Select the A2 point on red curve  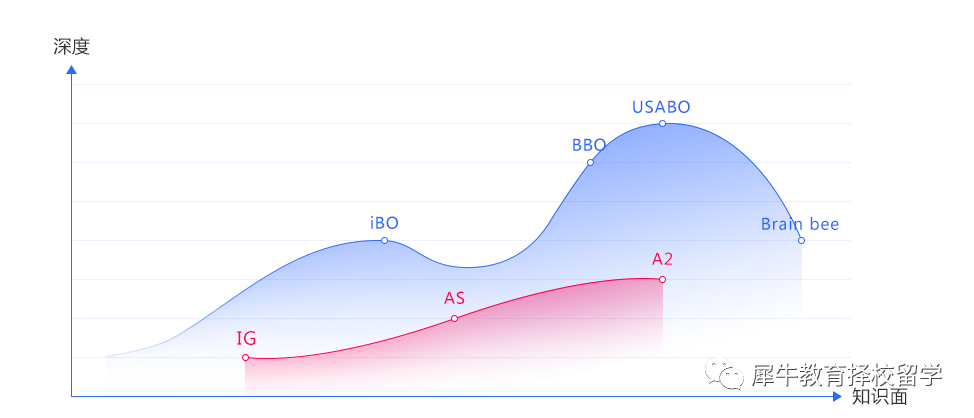[662, 279]
